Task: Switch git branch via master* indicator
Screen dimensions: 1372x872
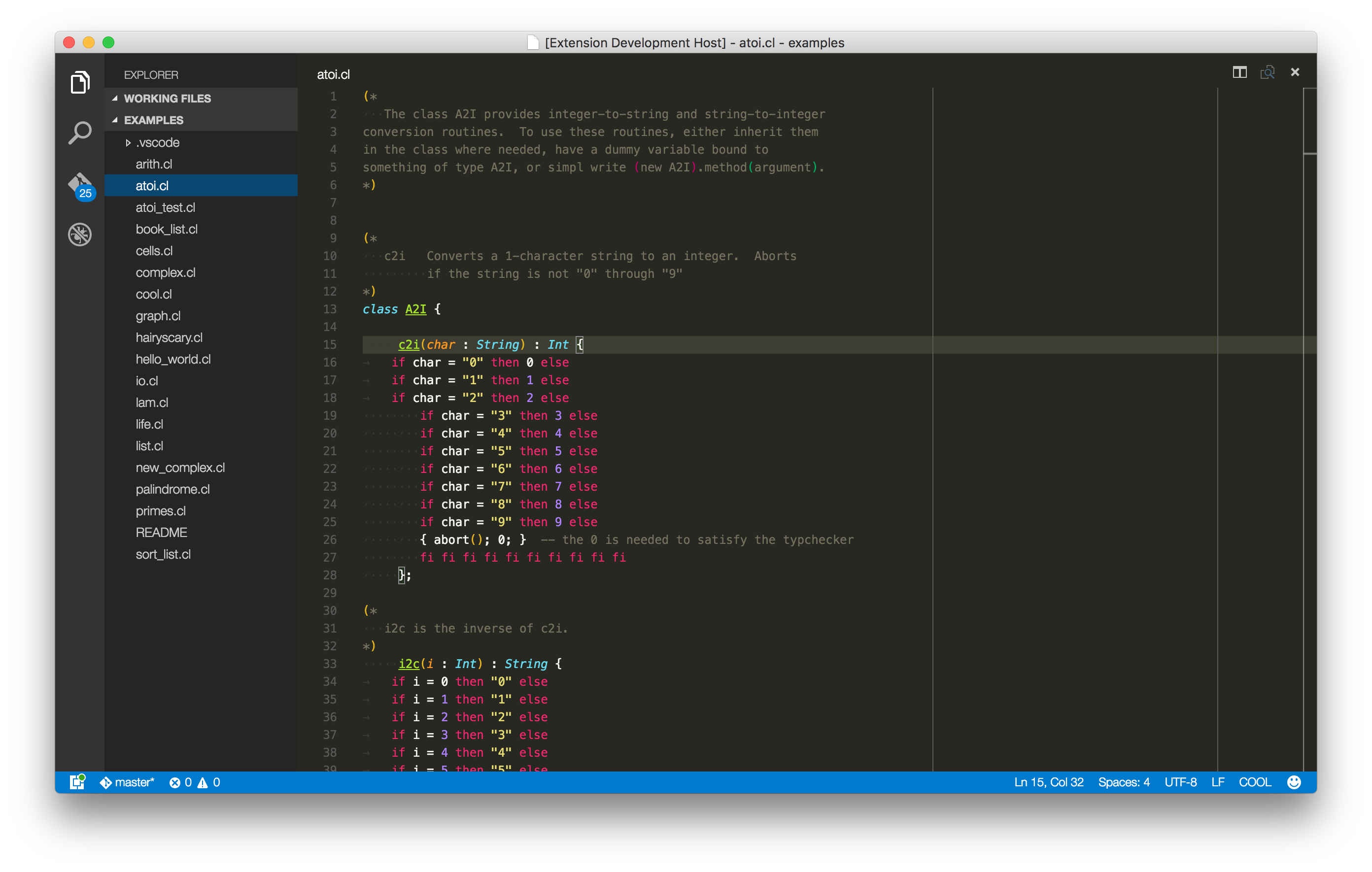Action: pos(128,782)
